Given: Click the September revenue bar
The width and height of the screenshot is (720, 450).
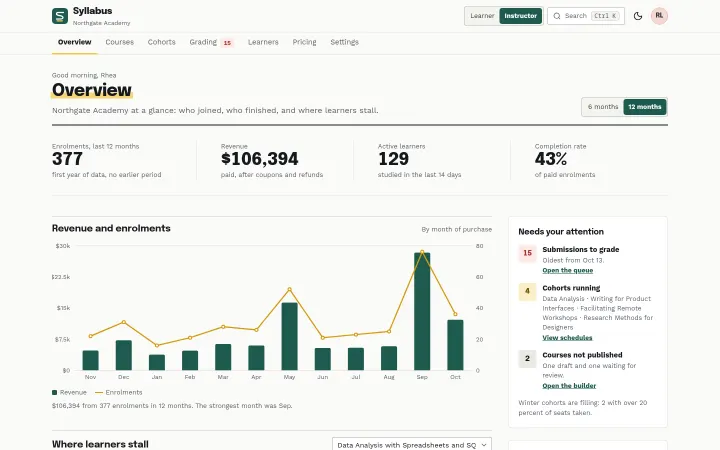Looking at the screenshot, I should [422, 311].
